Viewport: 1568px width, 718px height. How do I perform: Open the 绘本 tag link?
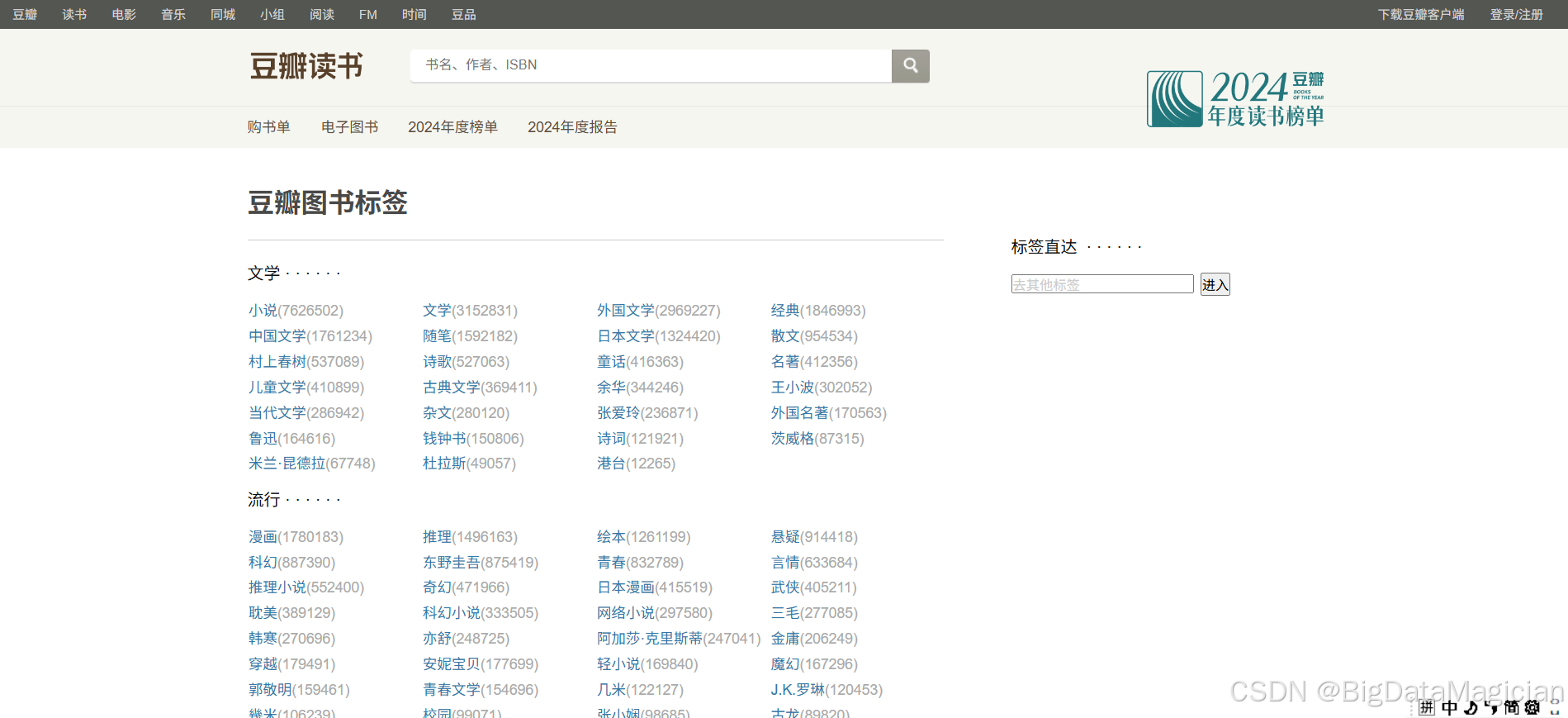(x=612, y=537)
